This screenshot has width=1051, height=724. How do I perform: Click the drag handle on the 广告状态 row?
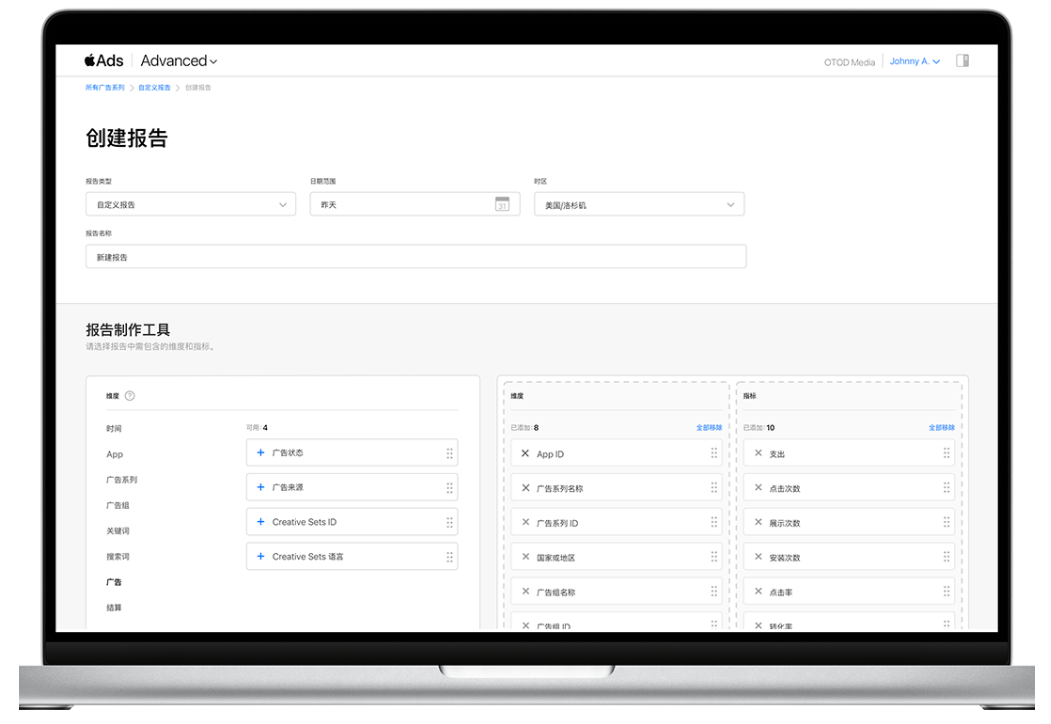click(x=450, y=453)
